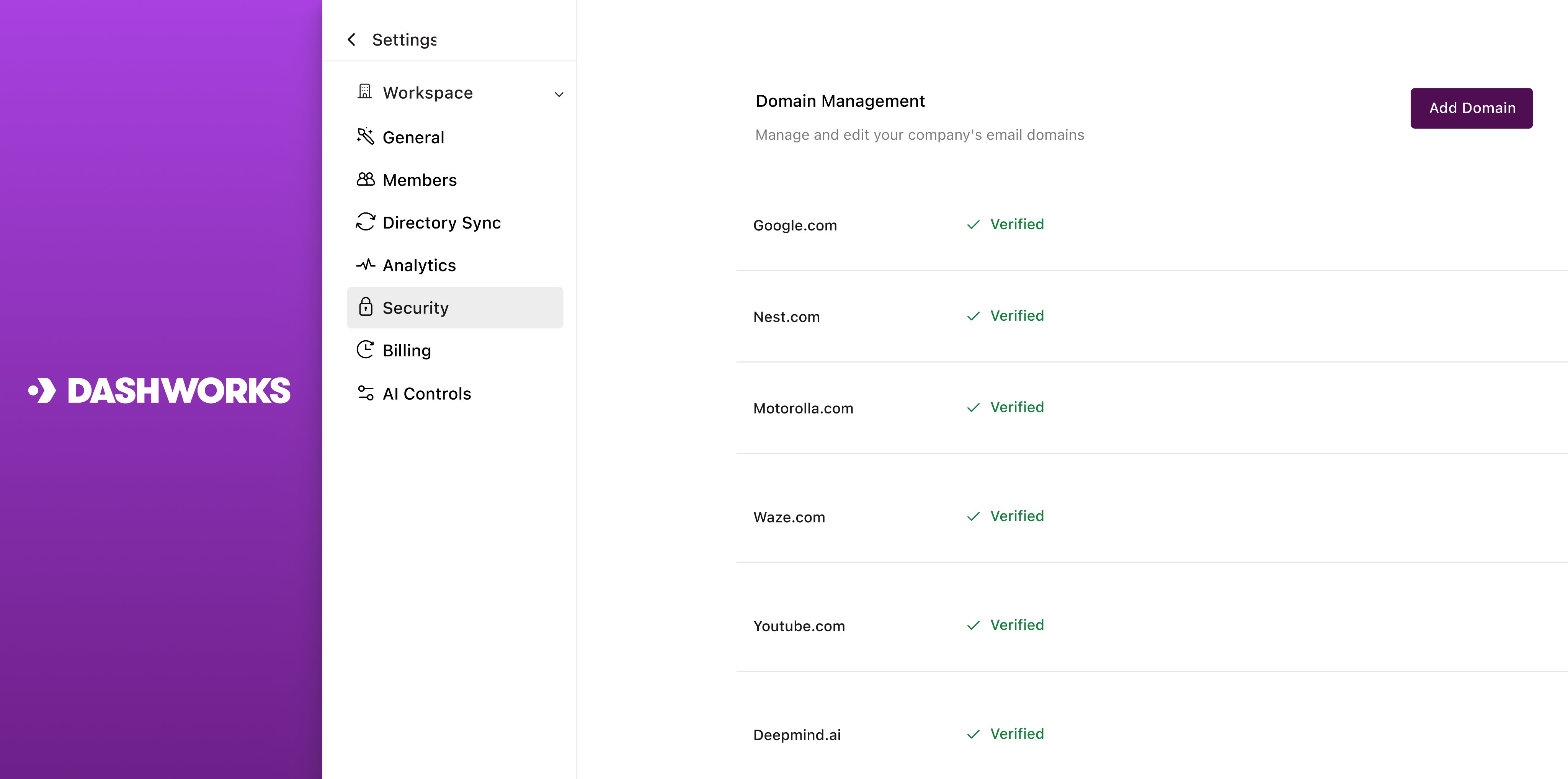Click the Verified status text for Motorolla.com

(x=1016, y=407)
